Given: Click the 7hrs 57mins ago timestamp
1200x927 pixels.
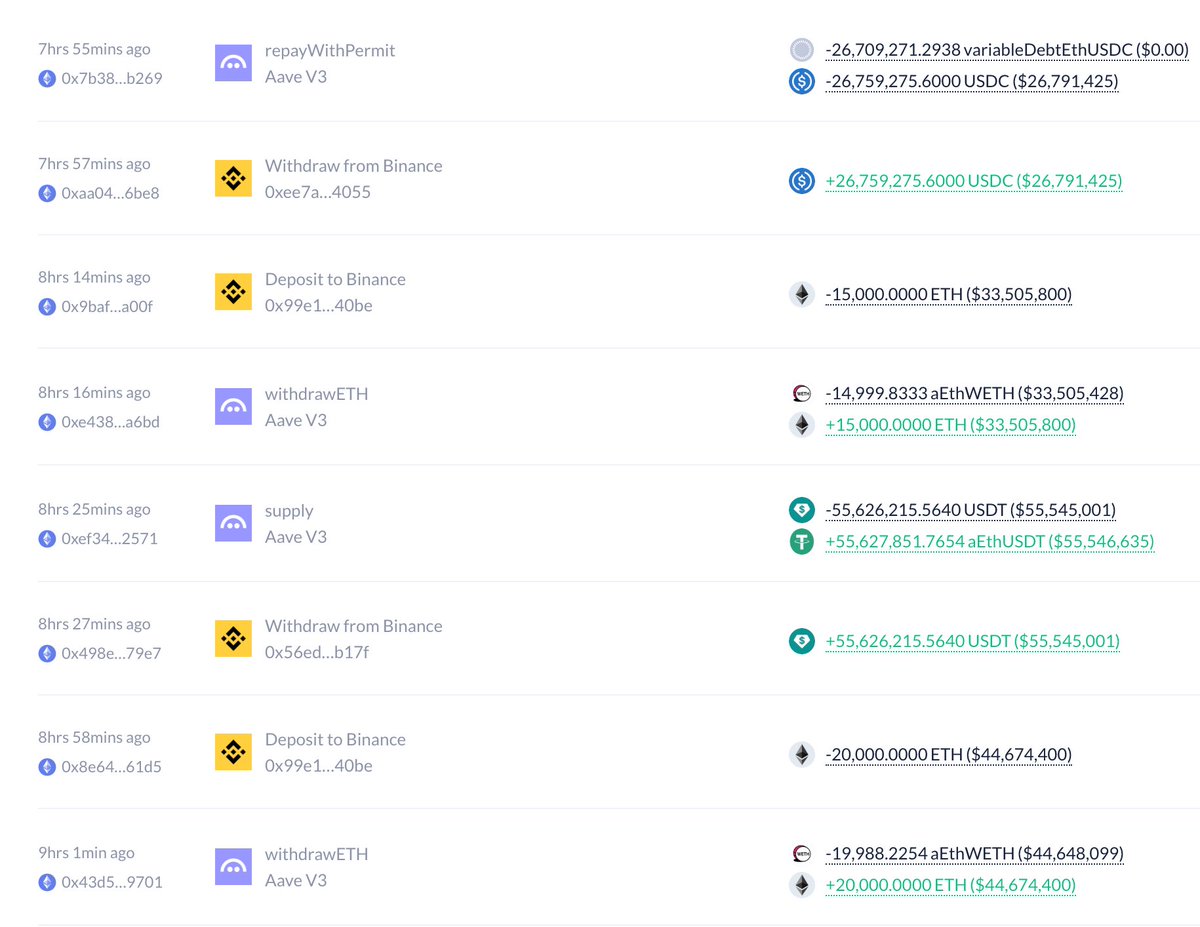Looking at the screenshot, I should point(94,164).
